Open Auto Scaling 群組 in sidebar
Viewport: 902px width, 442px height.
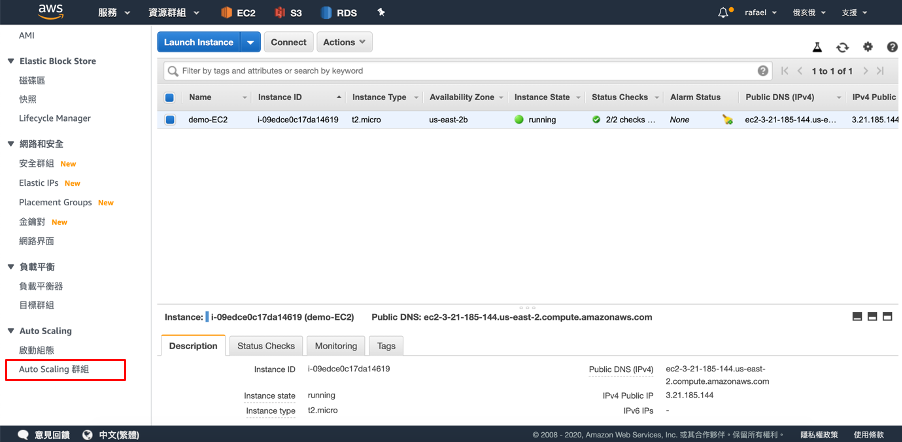point(54,369)
